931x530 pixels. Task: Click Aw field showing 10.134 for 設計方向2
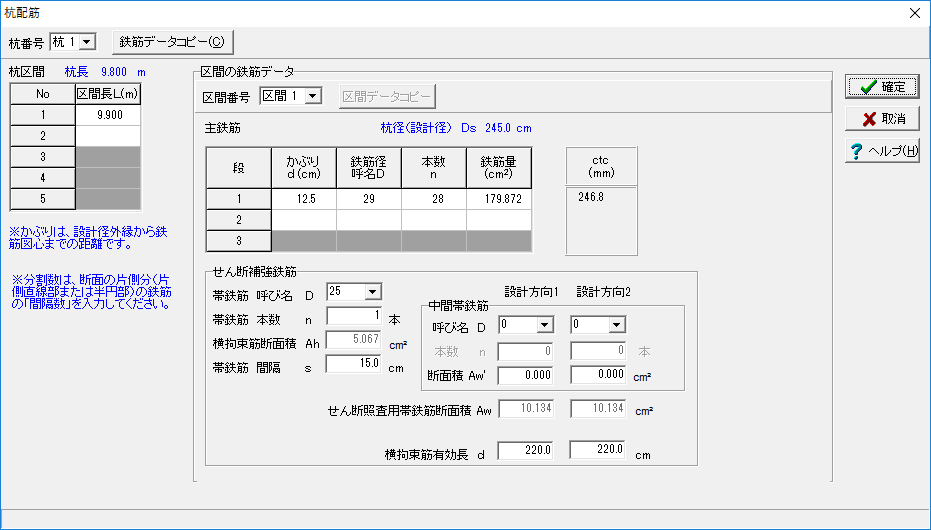[x=598, y=409]
